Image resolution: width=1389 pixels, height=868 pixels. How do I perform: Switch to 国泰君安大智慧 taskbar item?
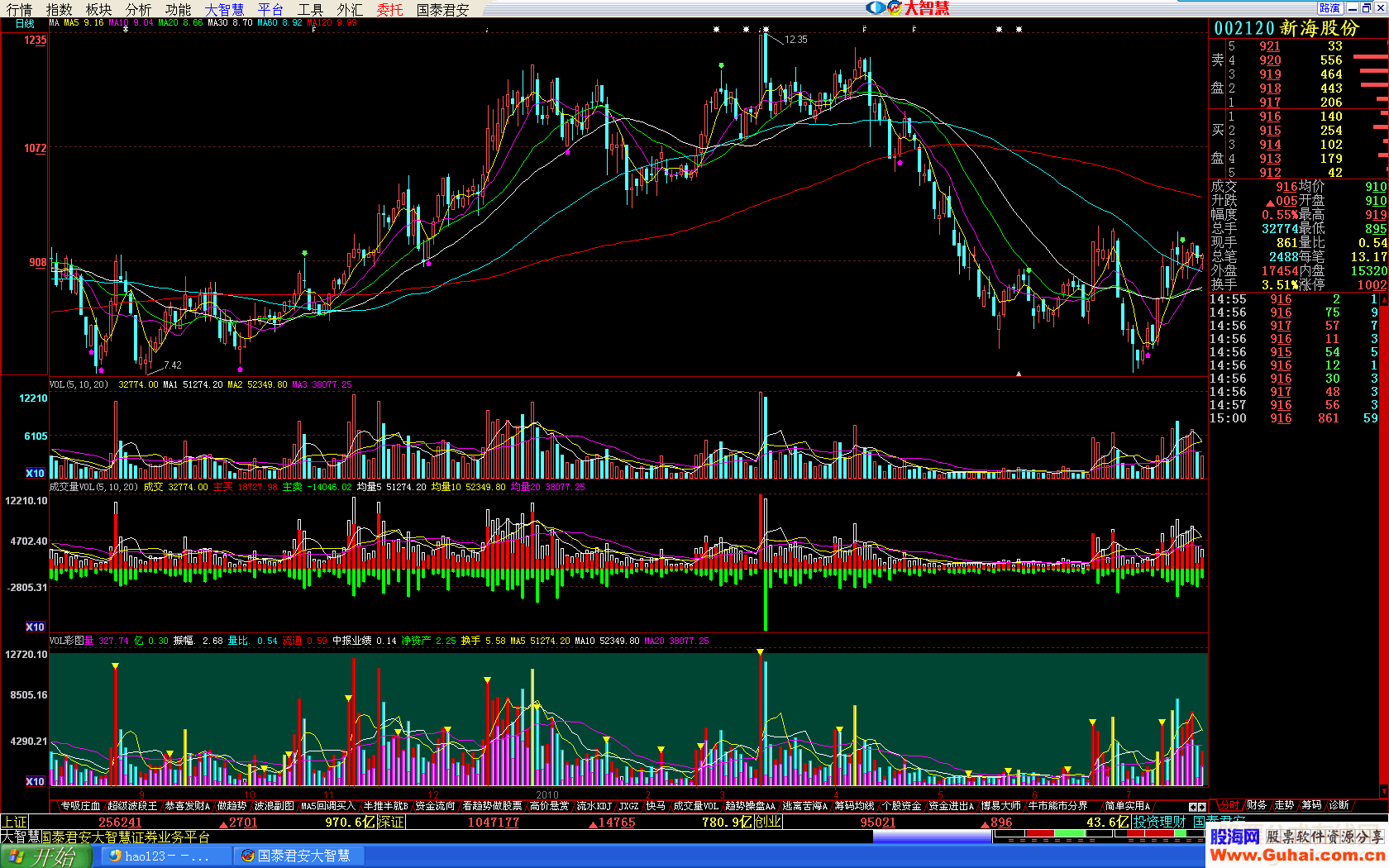pos(298,856)
